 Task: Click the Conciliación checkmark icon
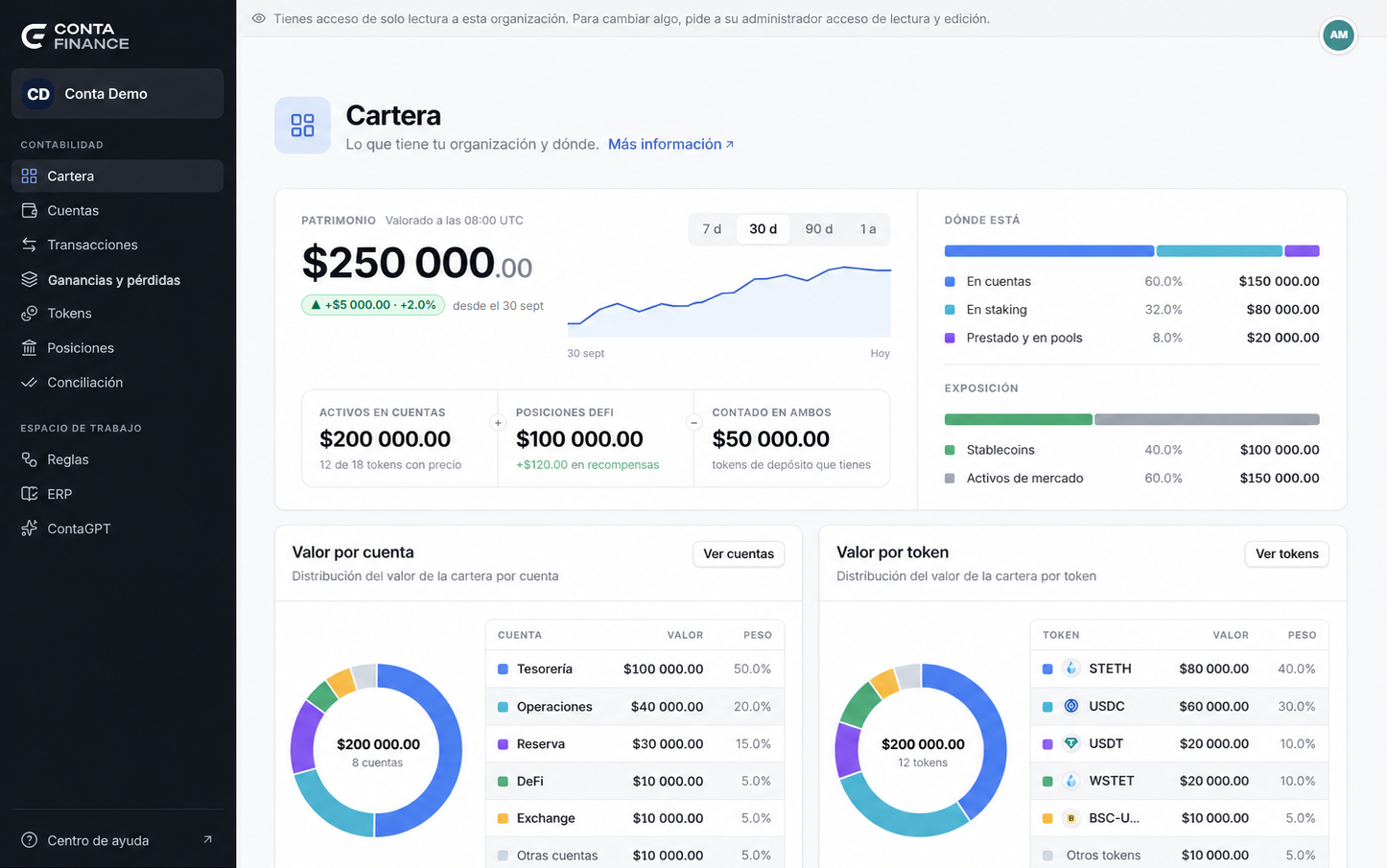(30, 383)
